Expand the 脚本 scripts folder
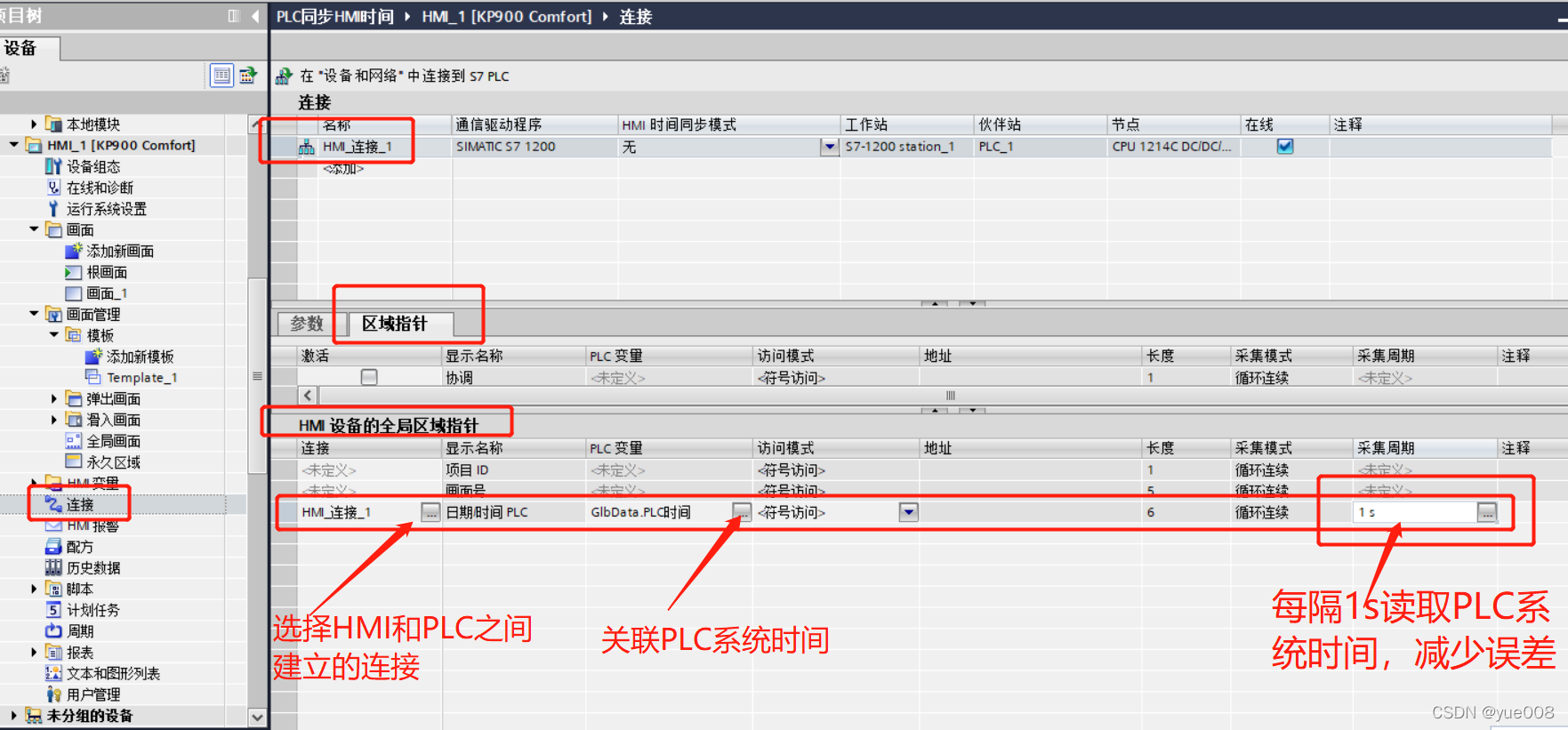1568x730 pixels. [x=34, y=589]
